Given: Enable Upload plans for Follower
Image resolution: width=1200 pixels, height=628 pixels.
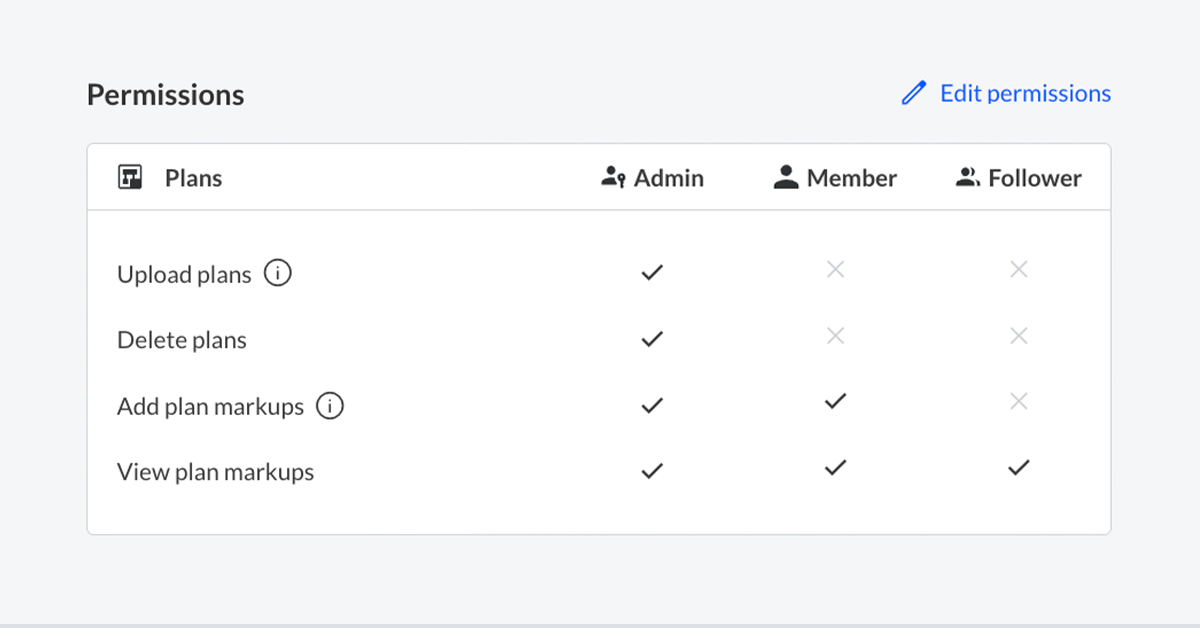Looking at the screenshot, I should (1018, 269).
